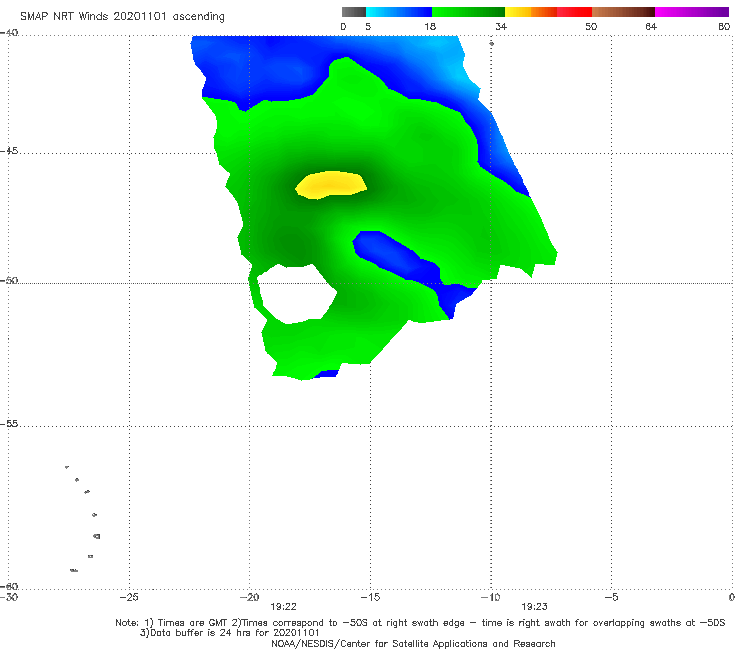Click the longitude axis label '-15'

click(x=370, y=597)
